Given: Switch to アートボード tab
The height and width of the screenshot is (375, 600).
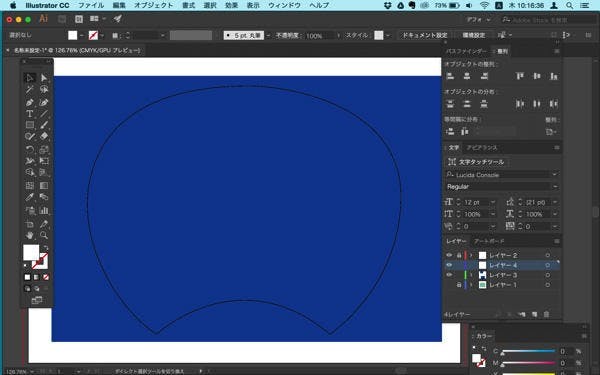Looking at the screenshot, I should pyautogui.click(x=489, y=241).
